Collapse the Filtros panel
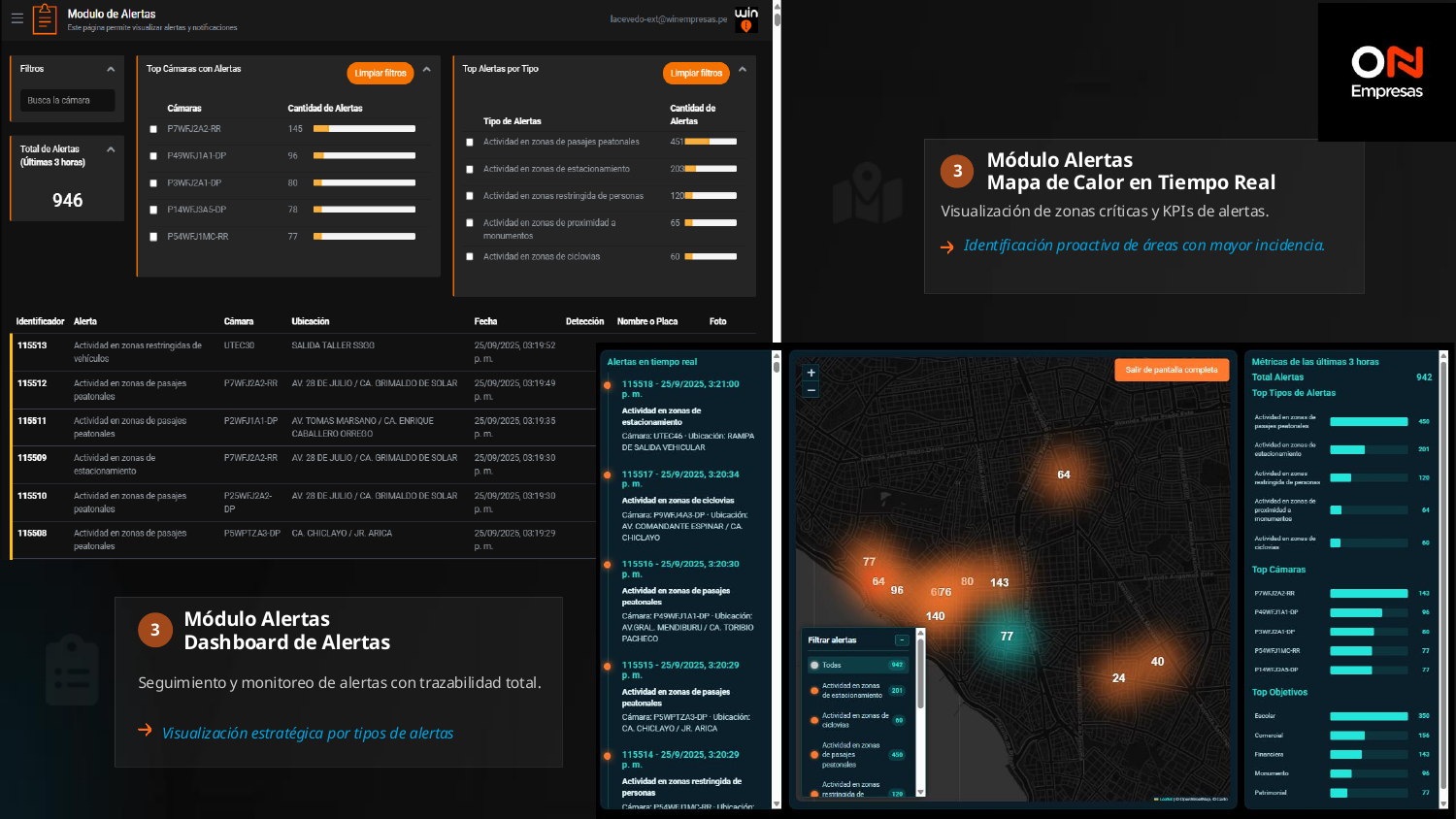This screenshot has width=1456, height=819. [111, 69]
